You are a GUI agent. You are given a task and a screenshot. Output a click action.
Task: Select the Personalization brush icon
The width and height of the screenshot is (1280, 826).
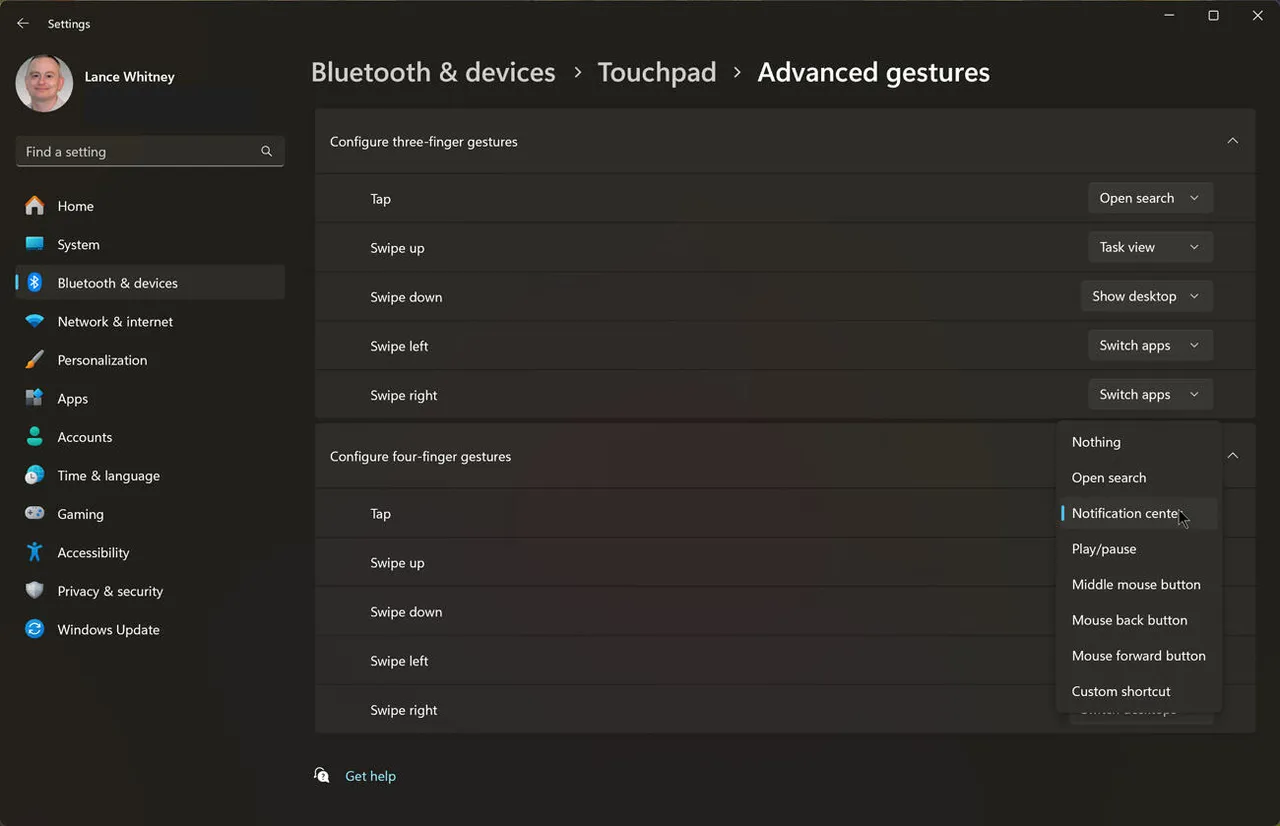35,360
